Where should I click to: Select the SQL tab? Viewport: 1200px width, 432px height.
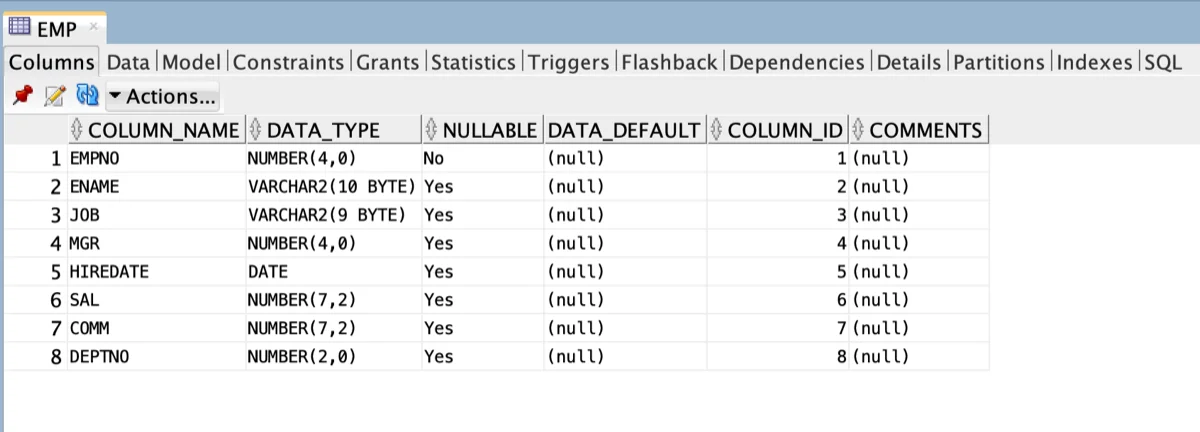(1163, 62)
